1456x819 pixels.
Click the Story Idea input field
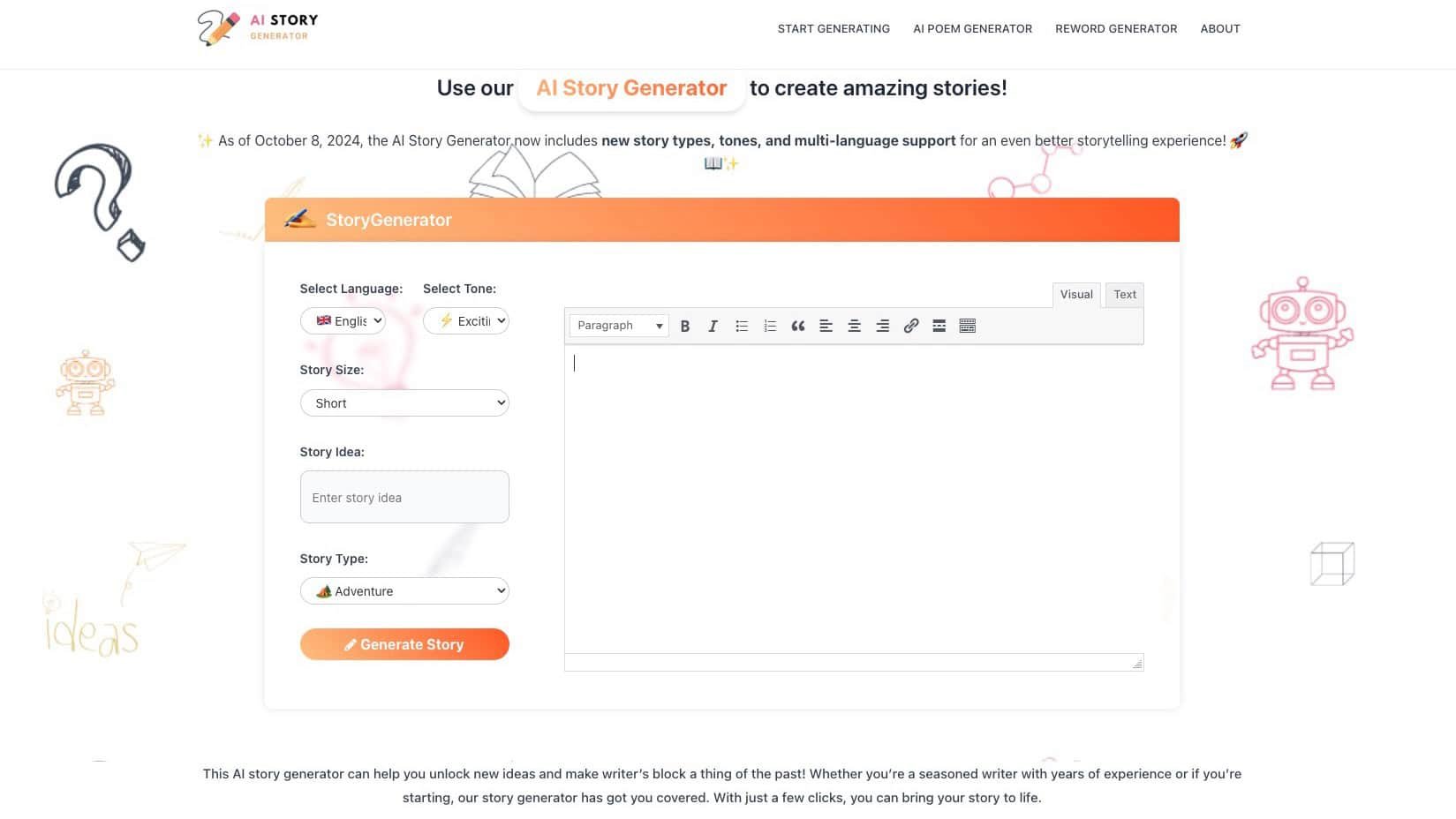coord(404,498)
